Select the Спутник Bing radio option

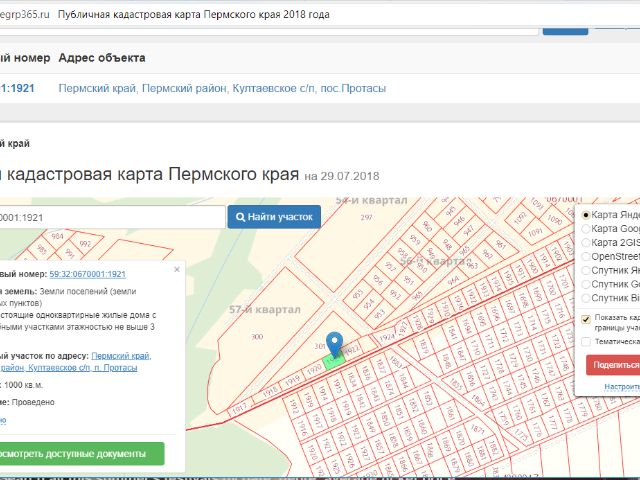click(586, 298)
